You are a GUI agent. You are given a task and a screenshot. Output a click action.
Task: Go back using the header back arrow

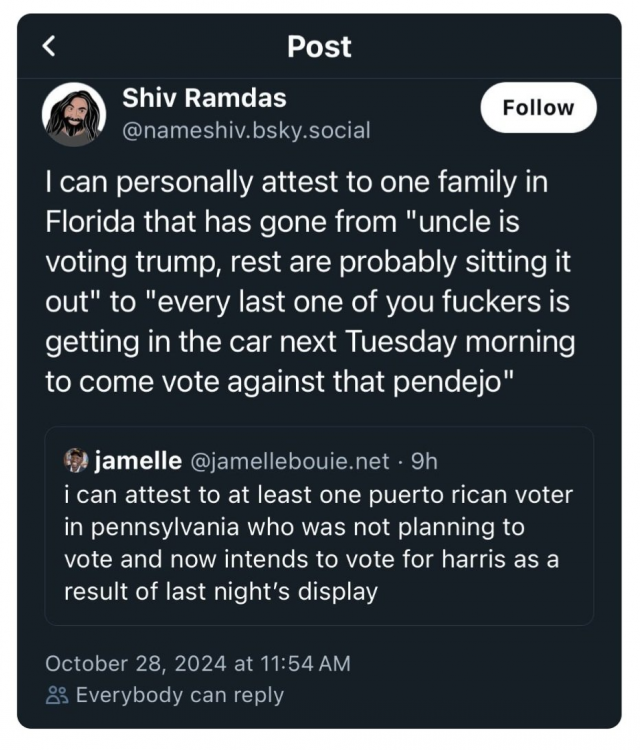(50, 46)
